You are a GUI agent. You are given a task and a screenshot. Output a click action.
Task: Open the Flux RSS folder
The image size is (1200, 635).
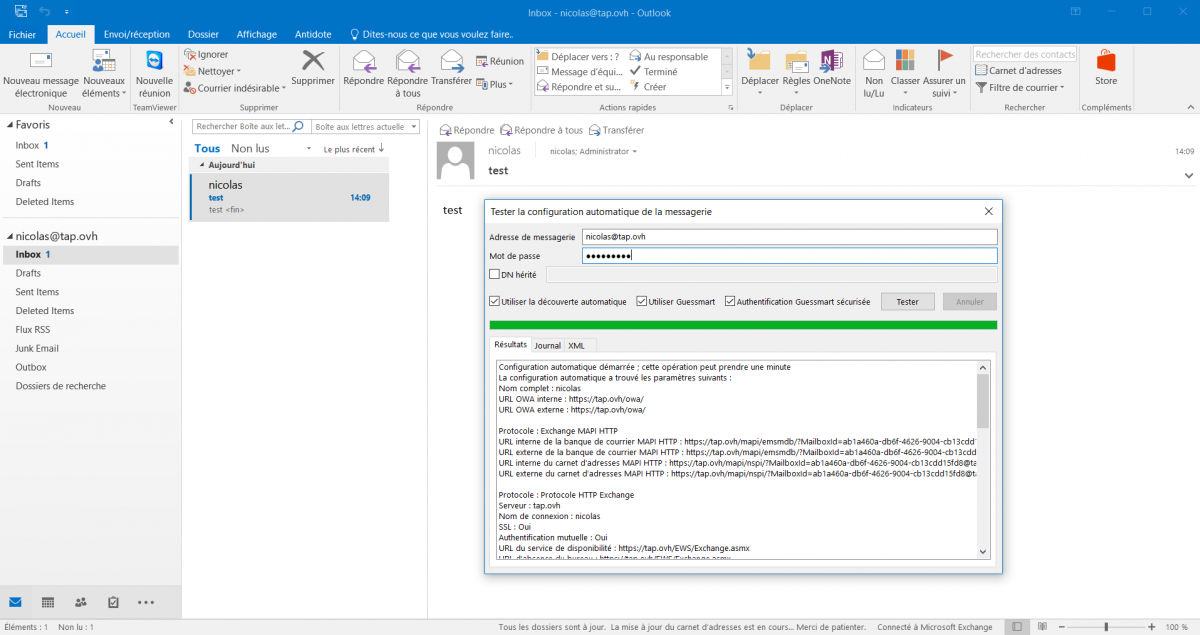[x=35, y=330]
